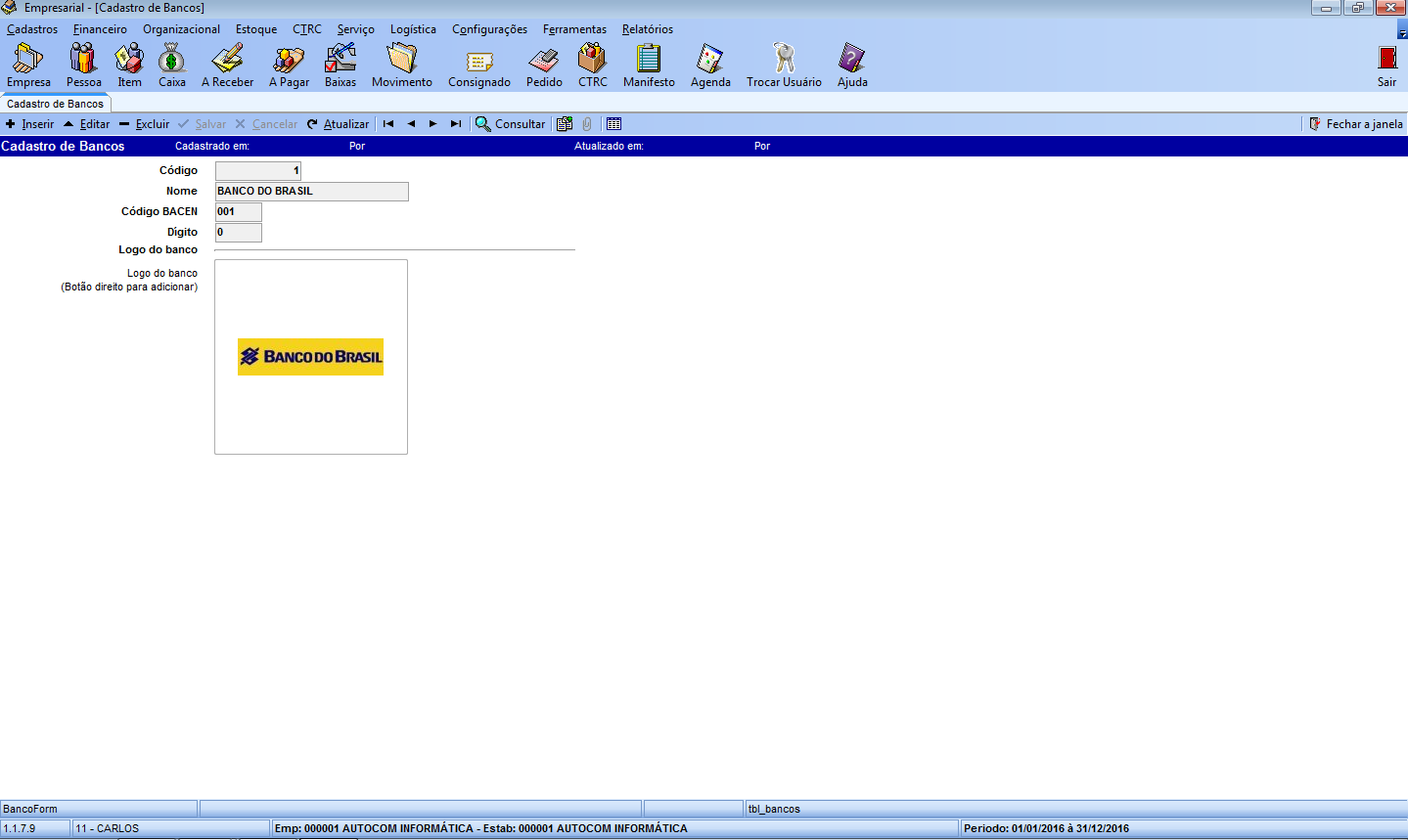This screenshot has height=840, width=1408.
Task: Click Fechar a janela button
Action: (x=1356, y=124)
